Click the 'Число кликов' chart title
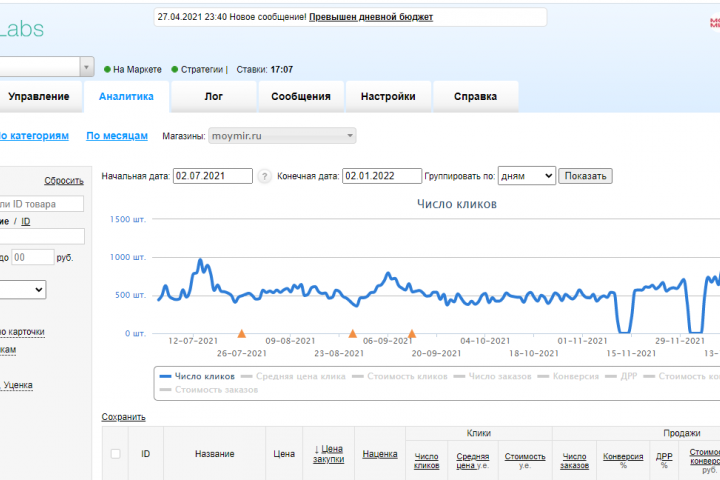This screenshot has width=720, height=480. click(457, 204)
